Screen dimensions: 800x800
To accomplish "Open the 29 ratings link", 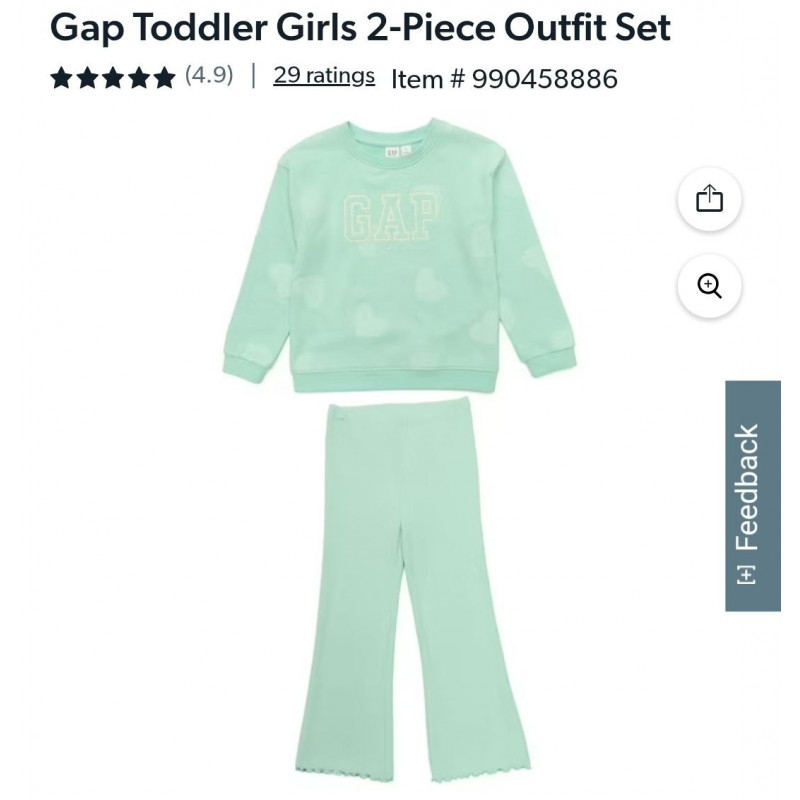I will coord(324,76).
